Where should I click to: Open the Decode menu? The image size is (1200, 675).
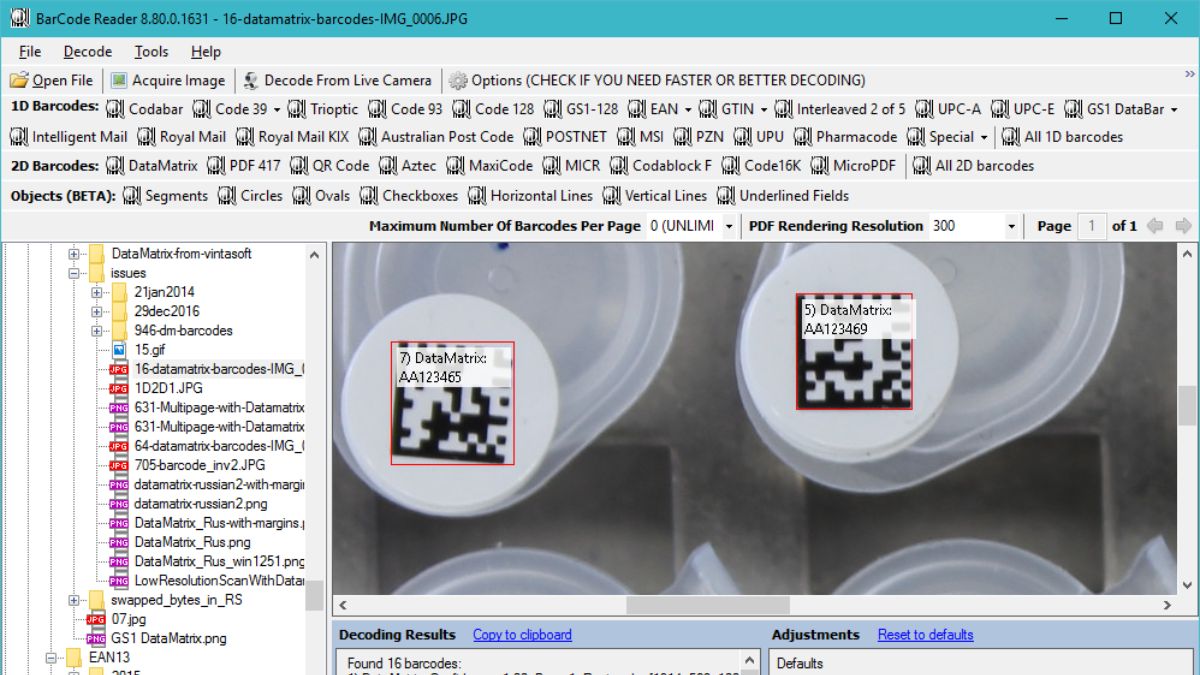pyautogui.click(x=87, y=52)
